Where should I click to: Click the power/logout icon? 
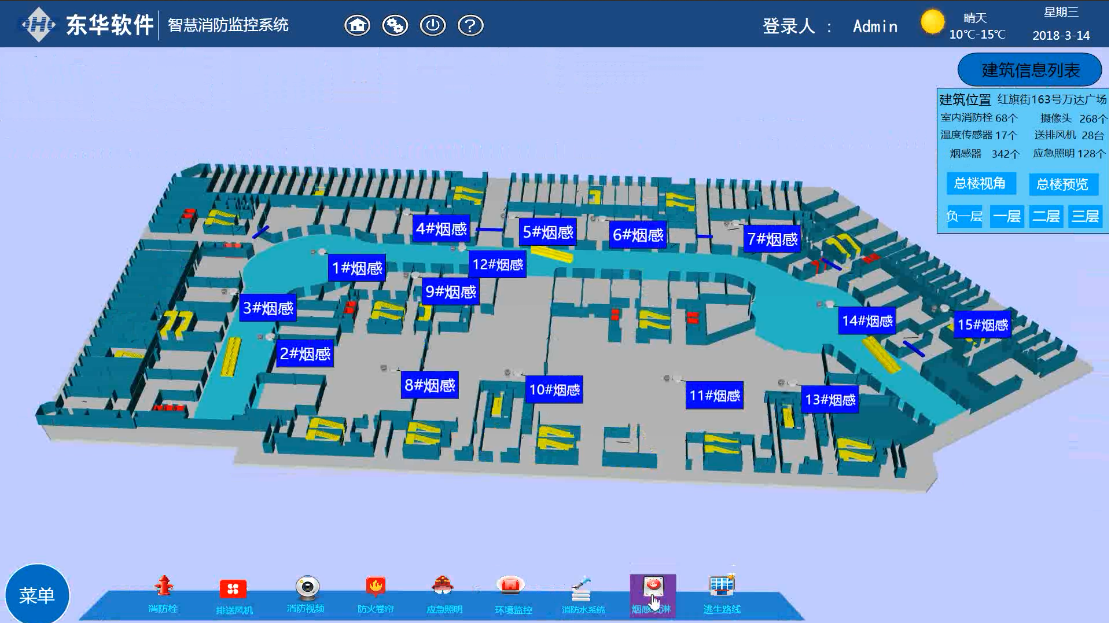pos(432,26)
